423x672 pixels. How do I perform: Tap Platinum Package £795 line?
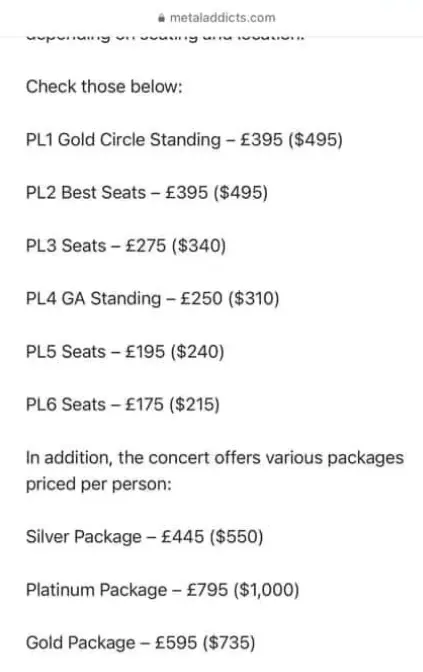[x=162, y=590]
